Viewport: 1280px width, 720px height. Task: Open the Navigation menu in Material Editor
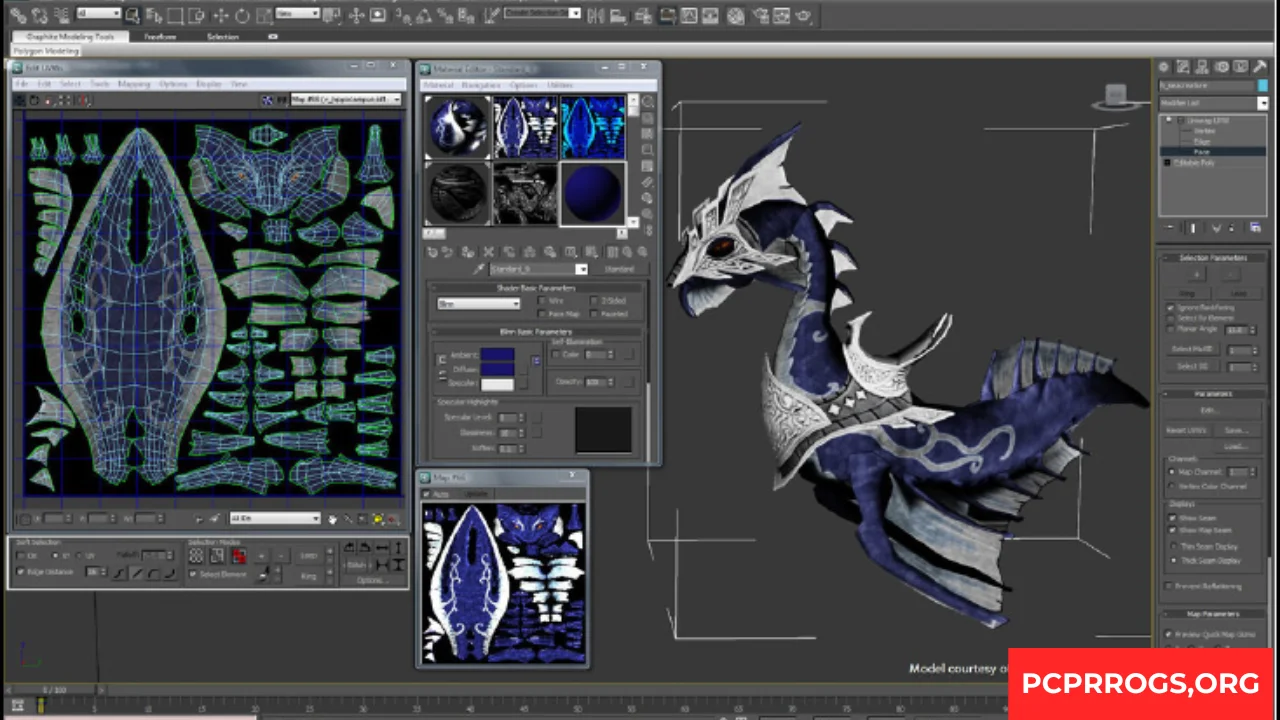click(481, 86)
